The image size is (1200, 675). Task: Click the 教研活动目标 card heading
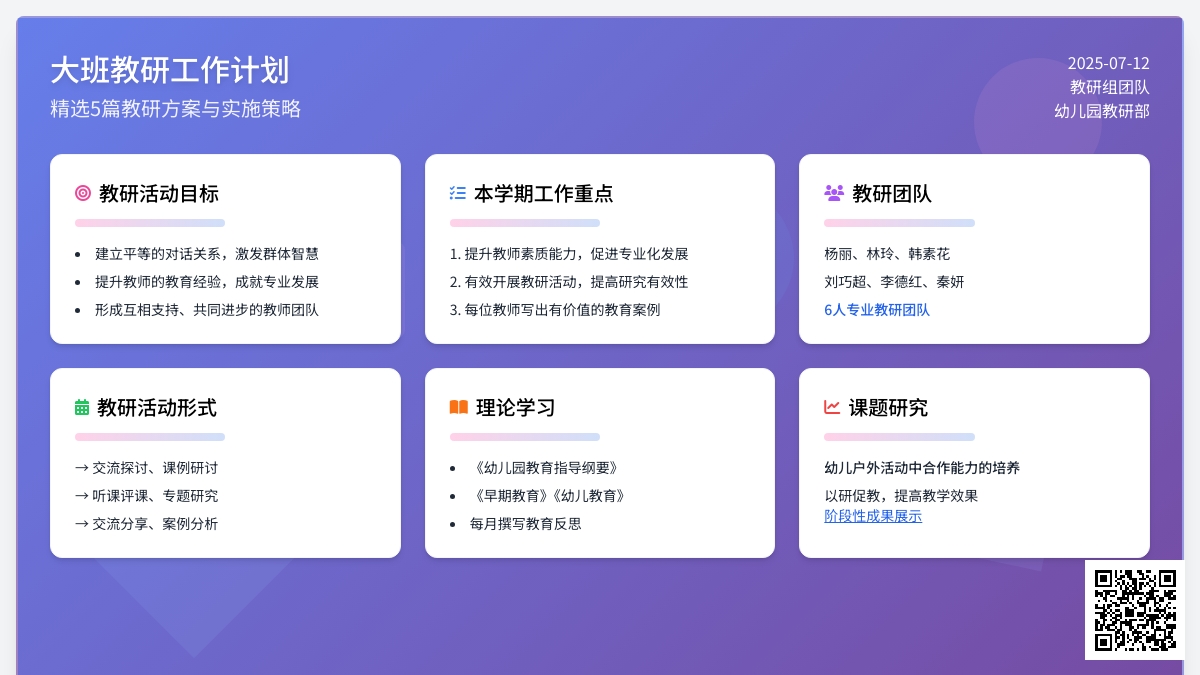pyautogui.click(x=159, y=193)
